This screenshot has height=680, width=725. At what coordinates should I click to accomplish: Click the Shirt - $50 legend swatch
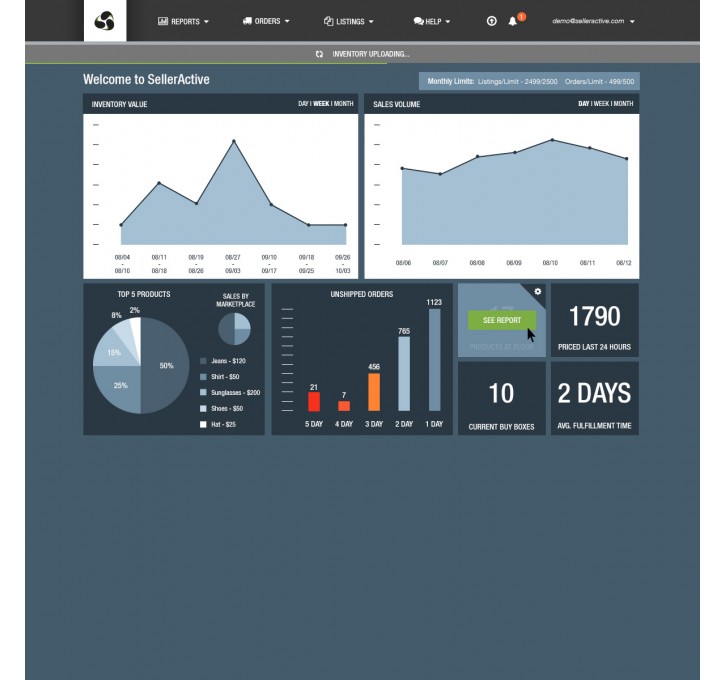pos(203,377)
